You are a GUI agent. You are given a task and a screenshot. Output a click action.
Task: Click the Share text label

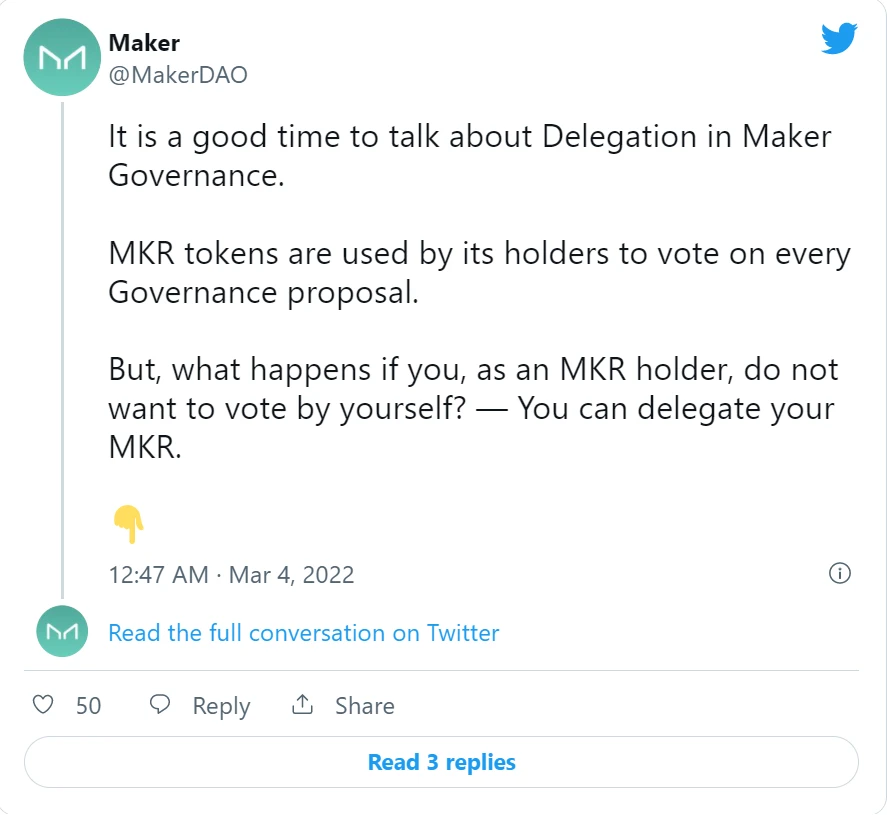point(365,705)
